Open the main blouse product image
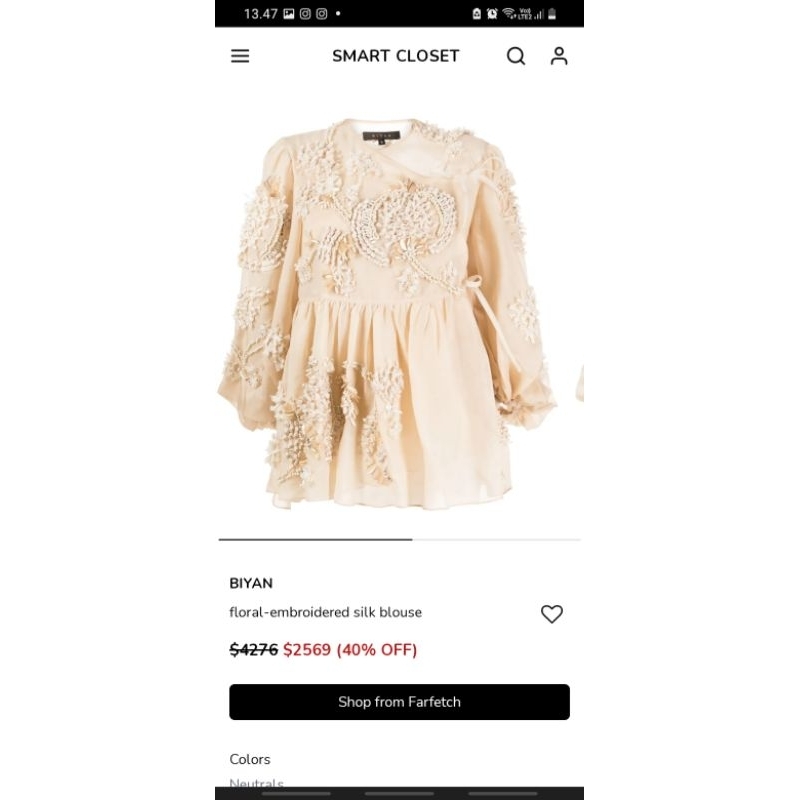The height and width of the screenshot is (800, 800). click(x=387, y=314)
